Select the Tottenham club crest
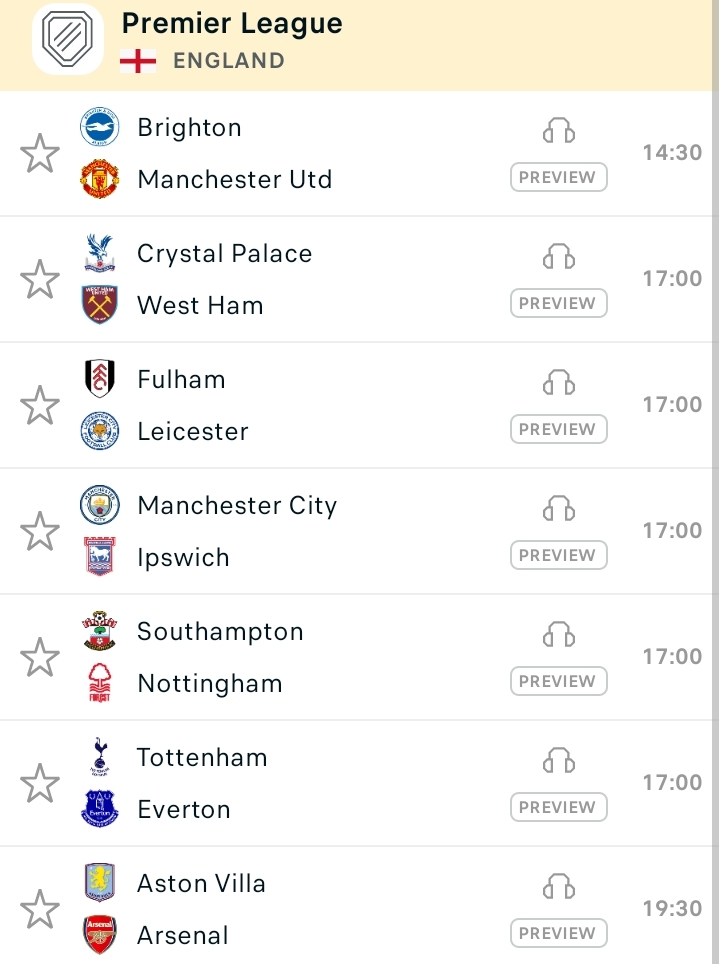Screen dimensions: 719x964 coord(100,757)
